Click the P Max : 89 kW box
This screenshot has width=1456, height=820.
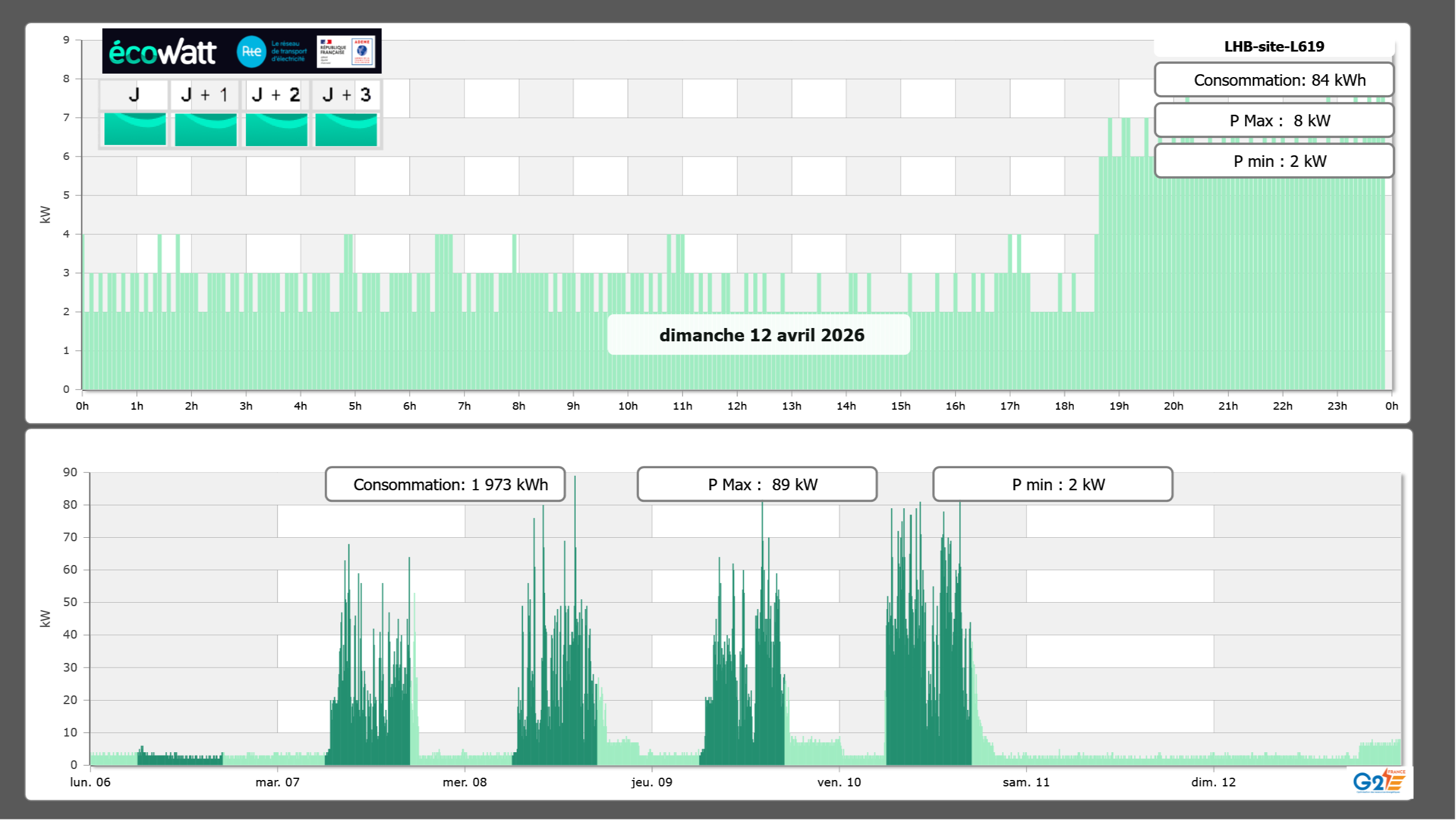tap(756, 484)
